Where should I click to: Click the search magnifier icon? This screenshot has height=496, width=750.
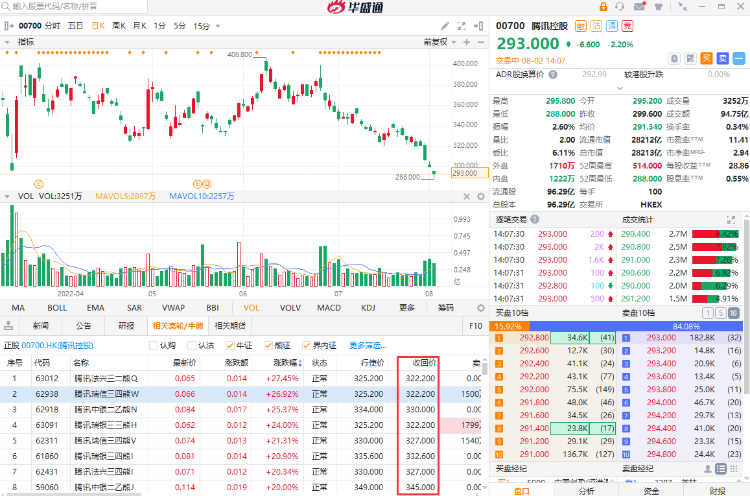[6, 6]
